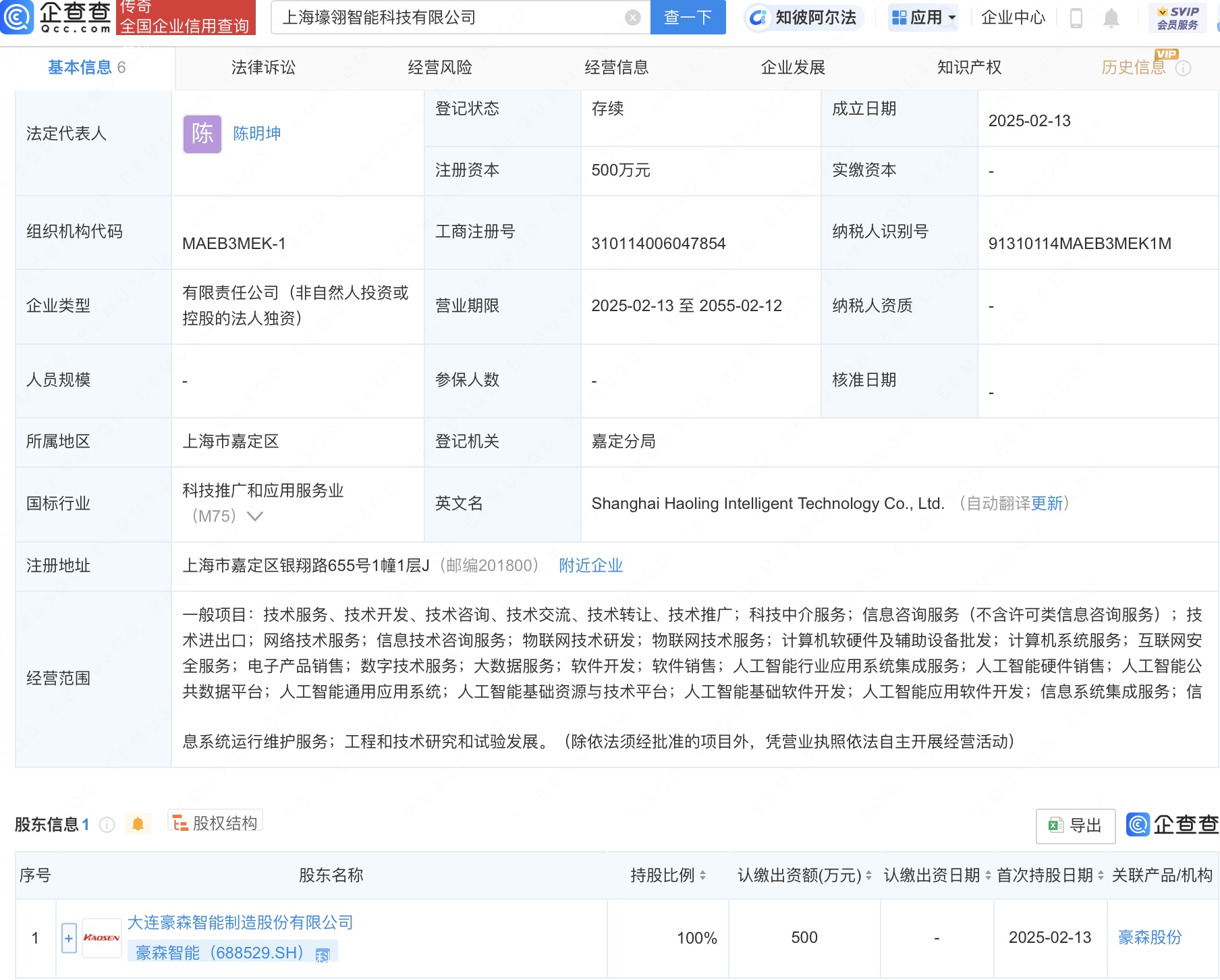
Task: Open the 应用 dropdown menu
Action: [x=922, y=18]
